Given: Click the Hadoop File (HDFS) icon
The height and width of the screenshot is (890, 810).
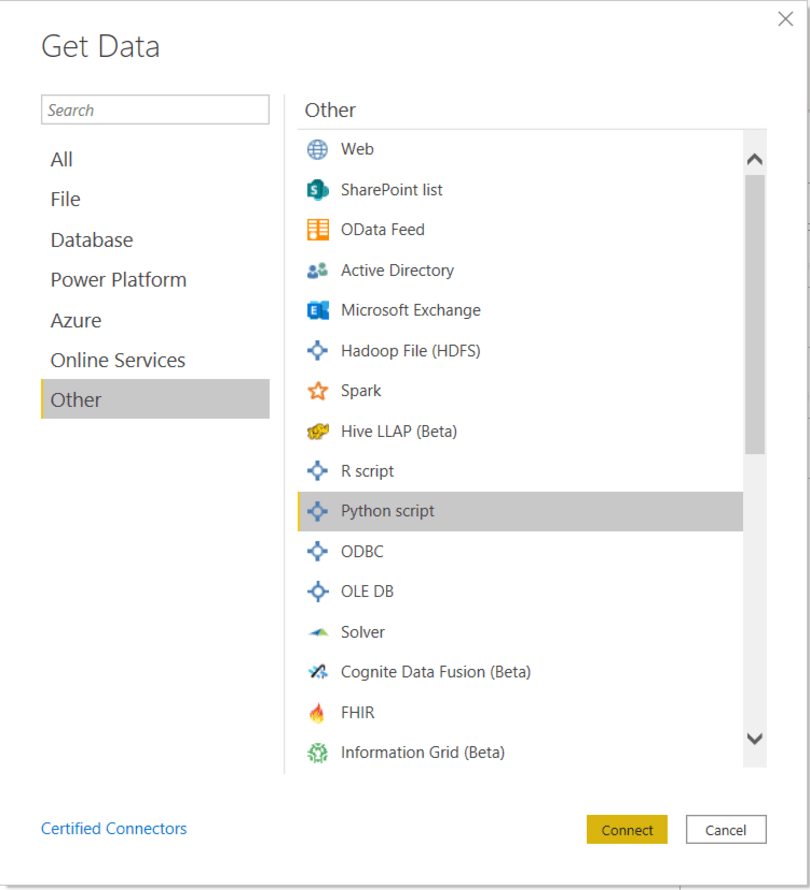Looking at the screenshot, I should pyautogui.click(x=317, y=351).
